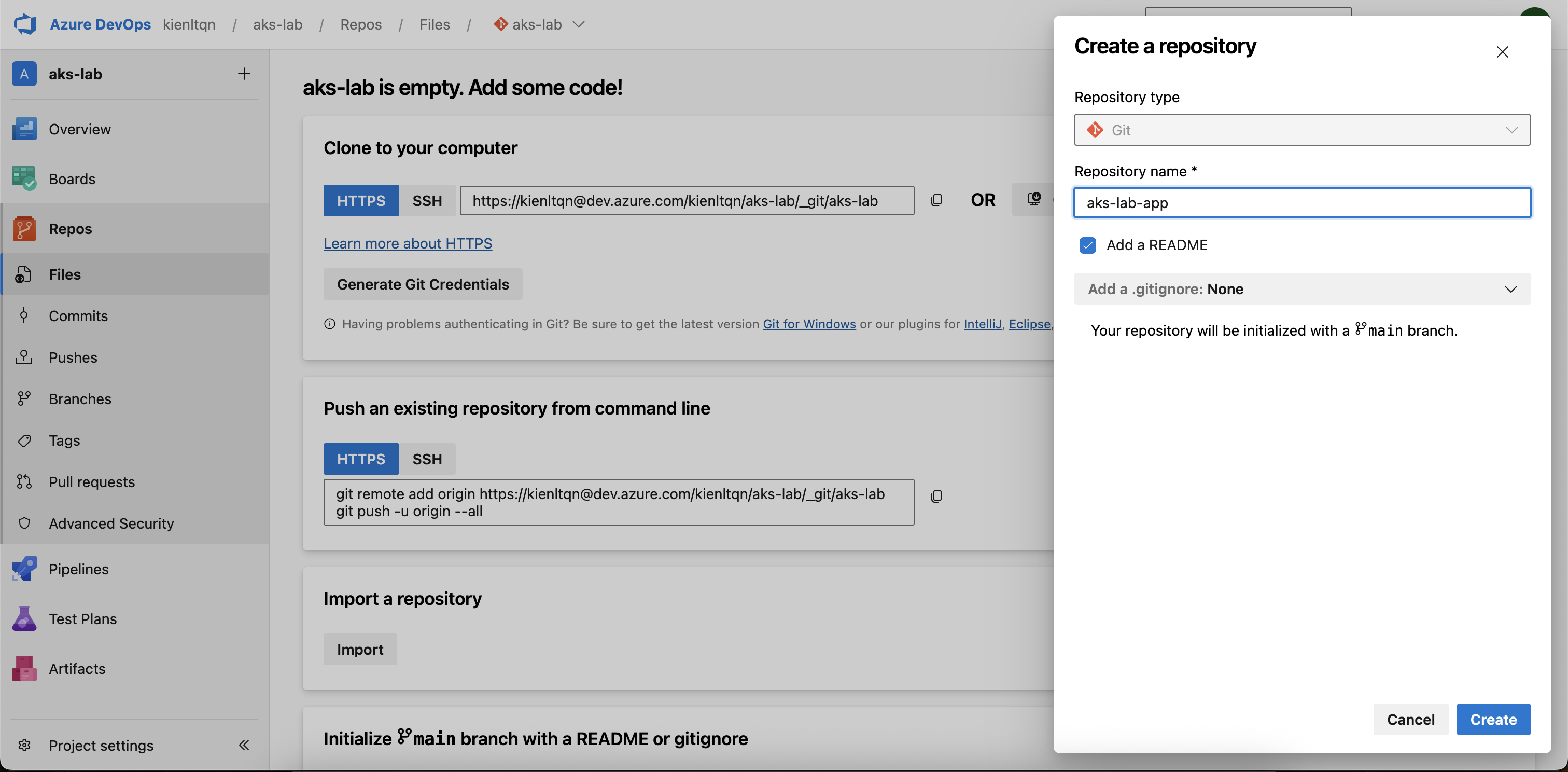Click the Repos breadcrumb
Screen dimensions: 1568x772
[361, 24]
